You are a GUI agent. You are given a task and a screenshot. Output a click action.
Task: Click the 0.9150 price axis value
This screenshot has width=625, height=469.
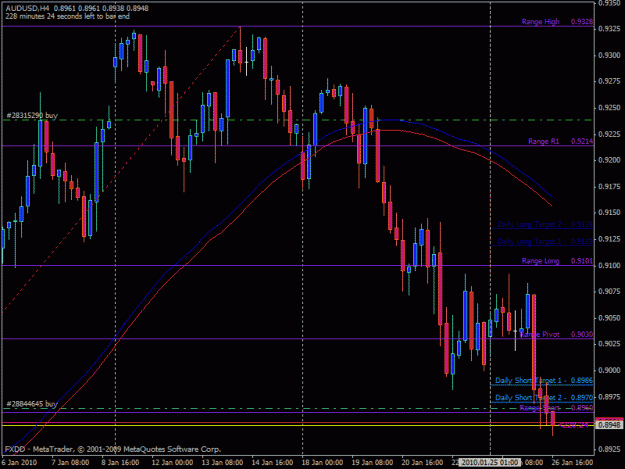click(x=610, y=213)
